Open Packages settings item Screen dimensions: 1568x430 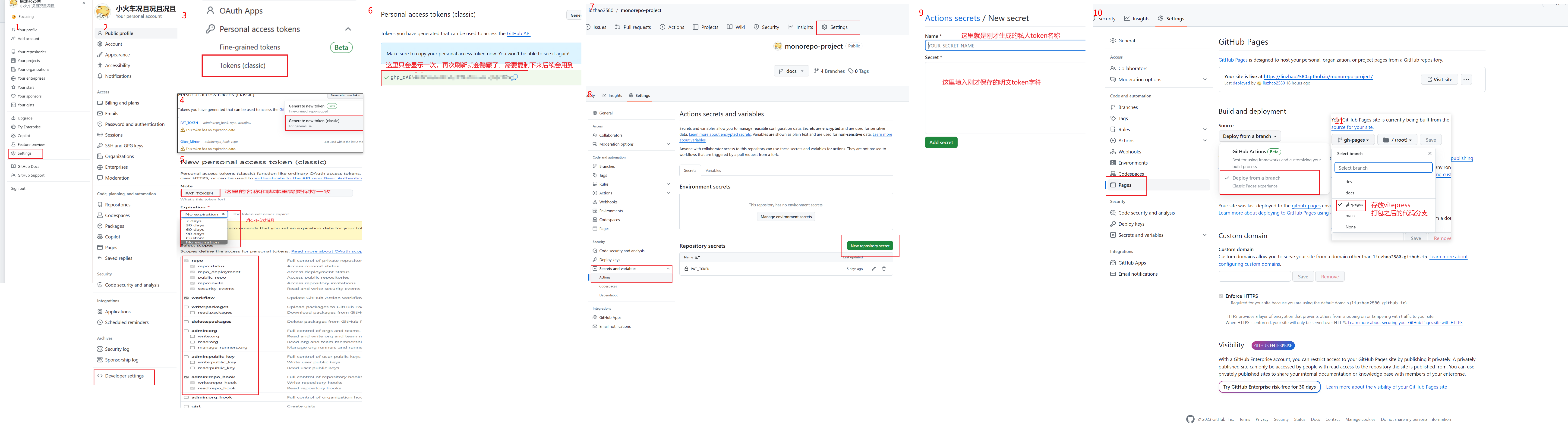pyautogui.click(x=111, y=226)
